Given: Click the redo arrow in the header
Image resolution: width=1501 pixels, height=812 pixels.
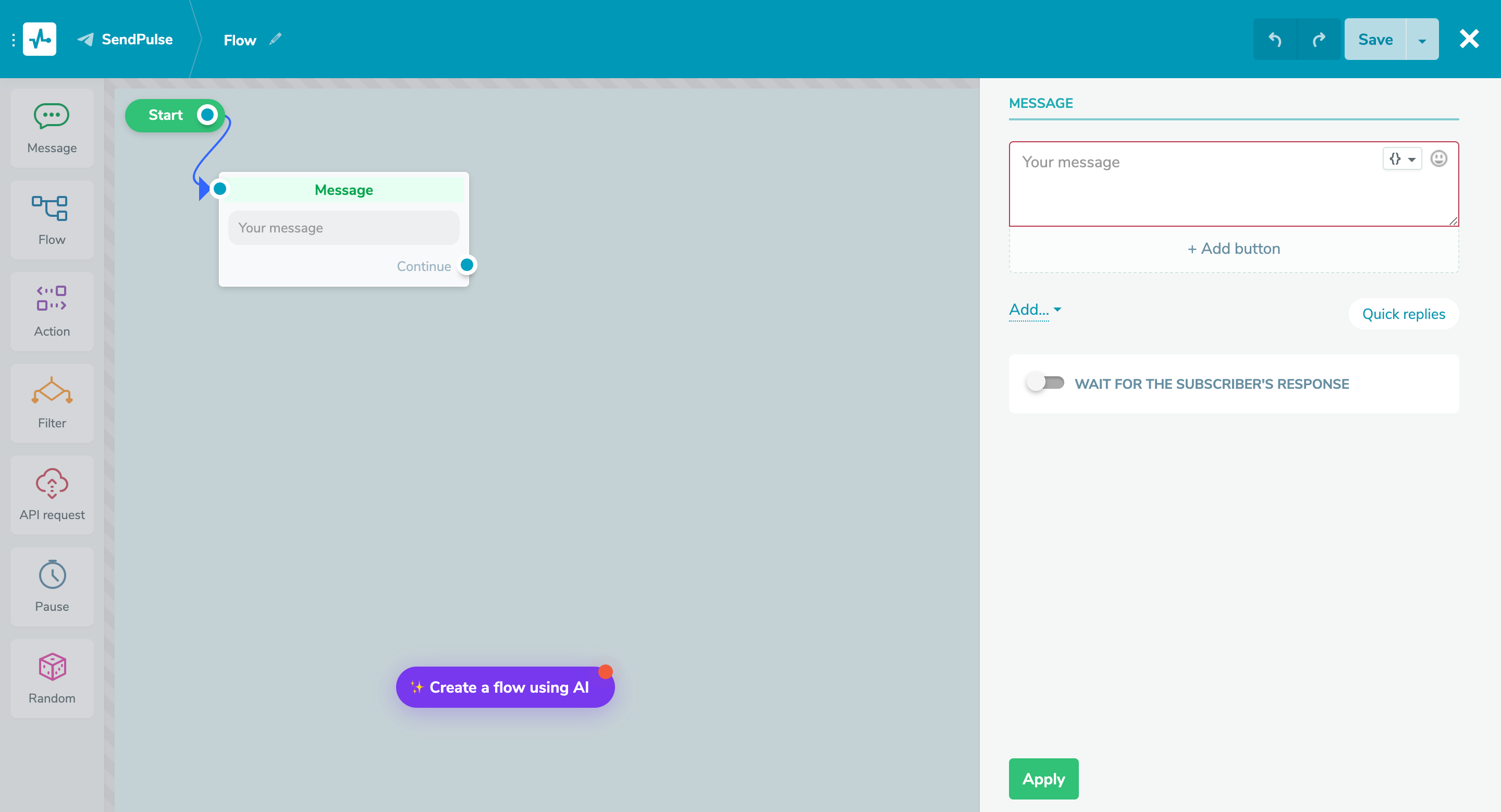Looking at the screenshot, I should (x=1318, y=39).
